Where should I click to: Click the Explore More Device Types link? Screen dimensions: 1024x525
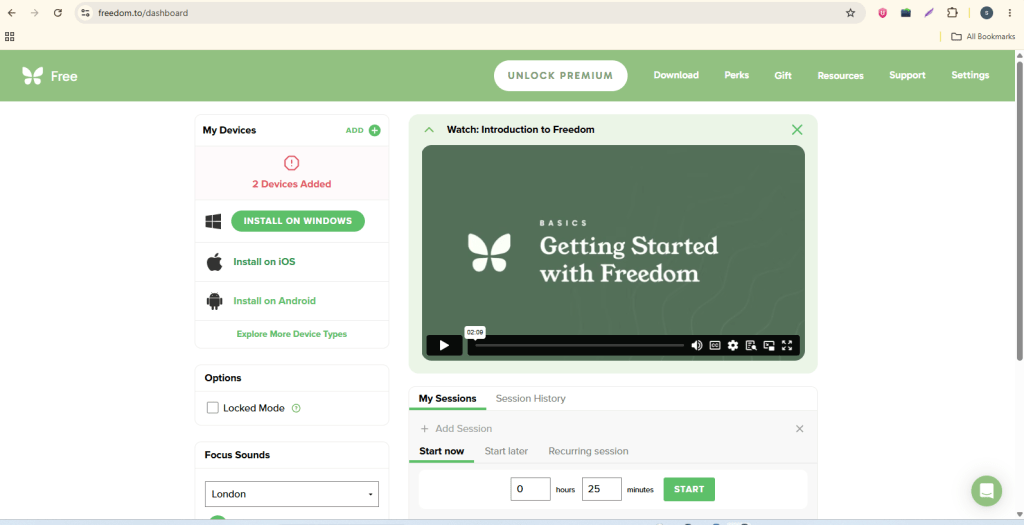pyautogui.click(x=291, y=334)
